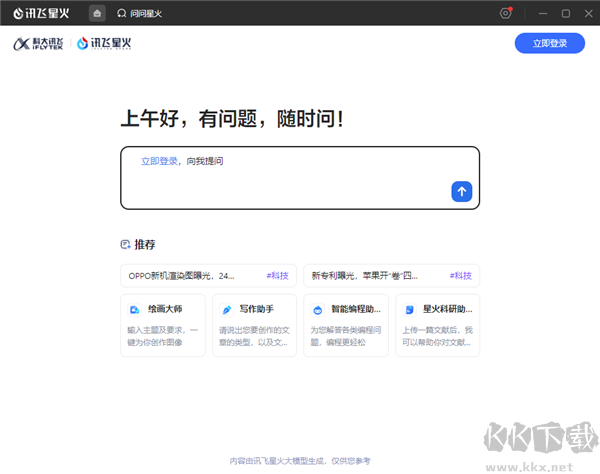Click the 科大讯飞 iFLYTEK logo
Screen dimensions: 600x474
[x=38, y=44]
